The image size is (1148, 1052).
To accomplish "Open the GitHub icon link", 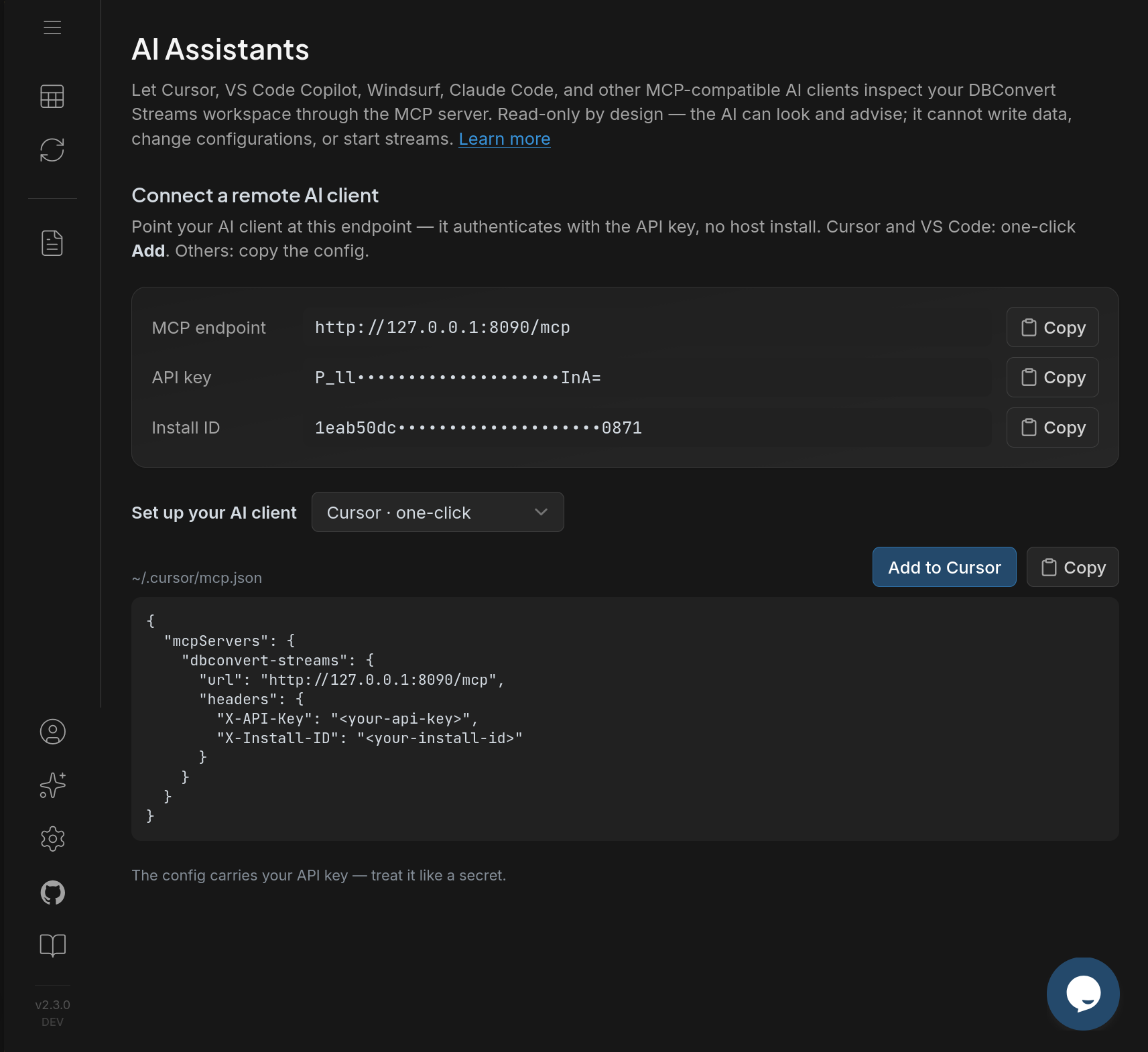I will 52,893.
